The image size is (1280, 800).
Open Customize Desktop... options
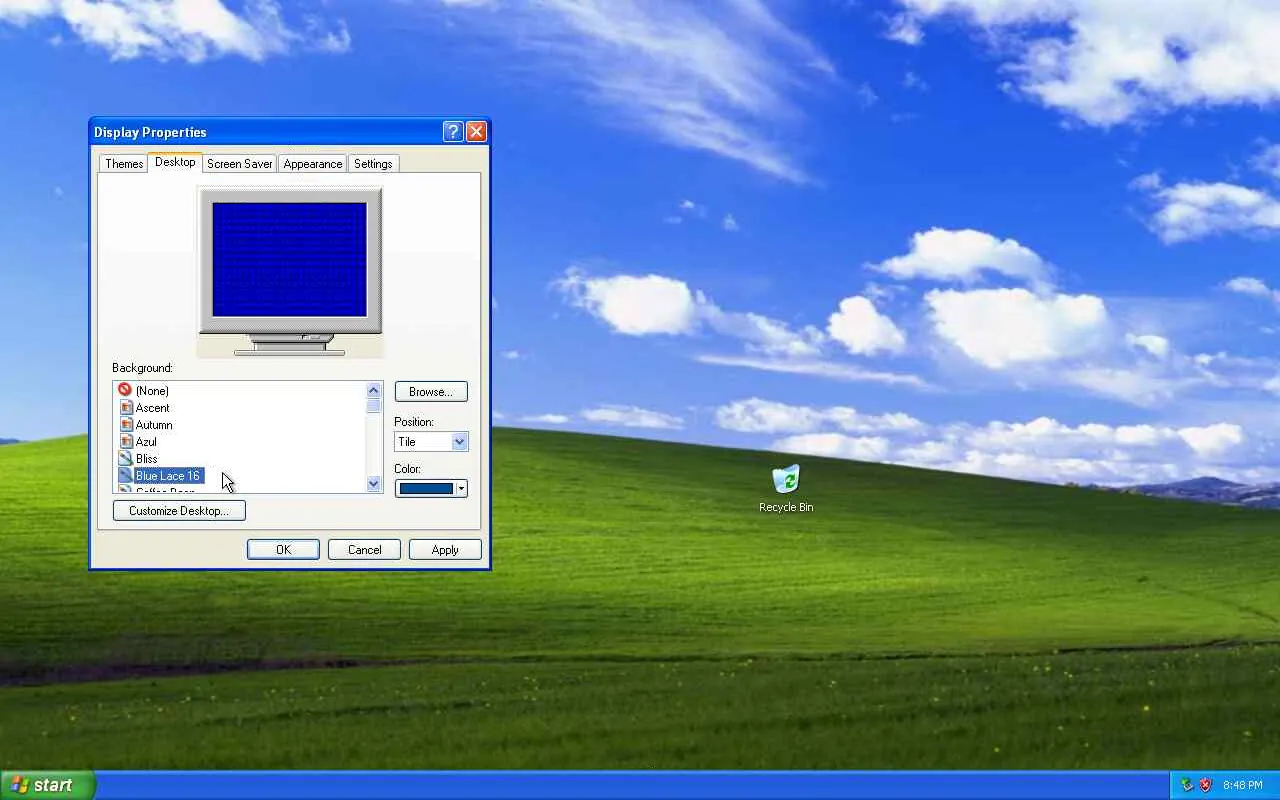coord(179,511)
